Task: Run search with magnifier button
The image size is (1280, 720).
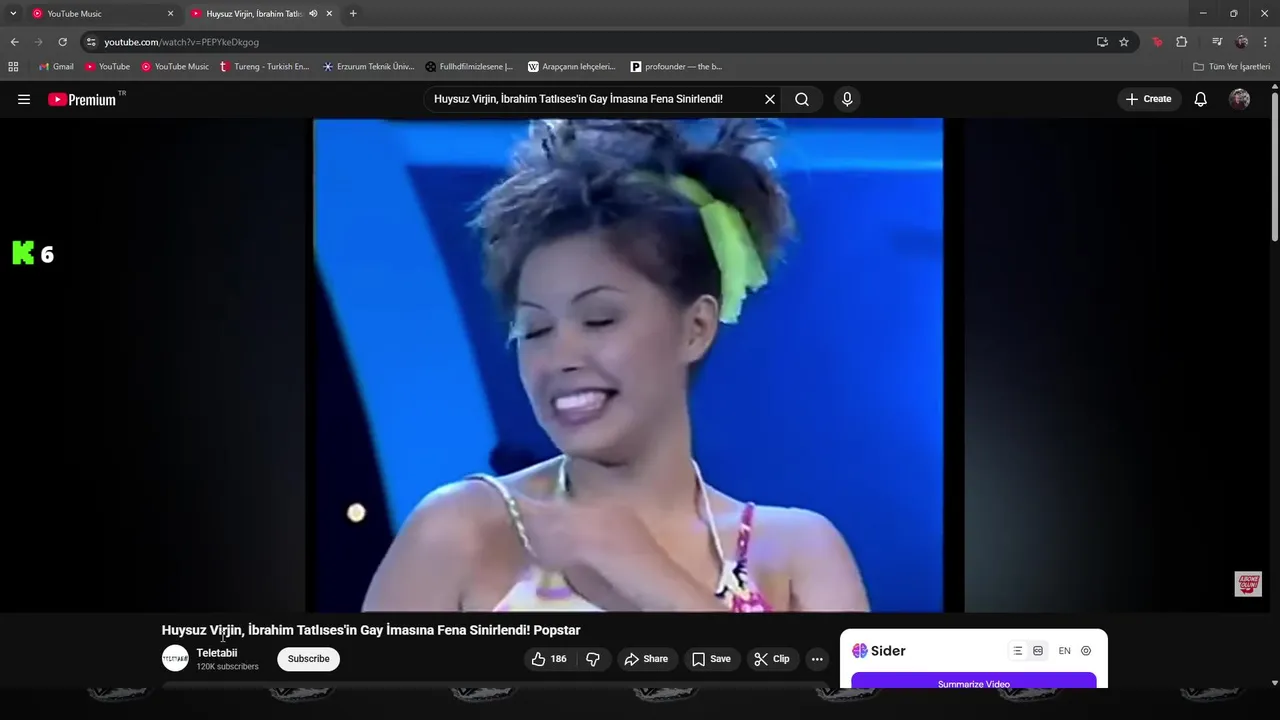Action: click(802, 99)
